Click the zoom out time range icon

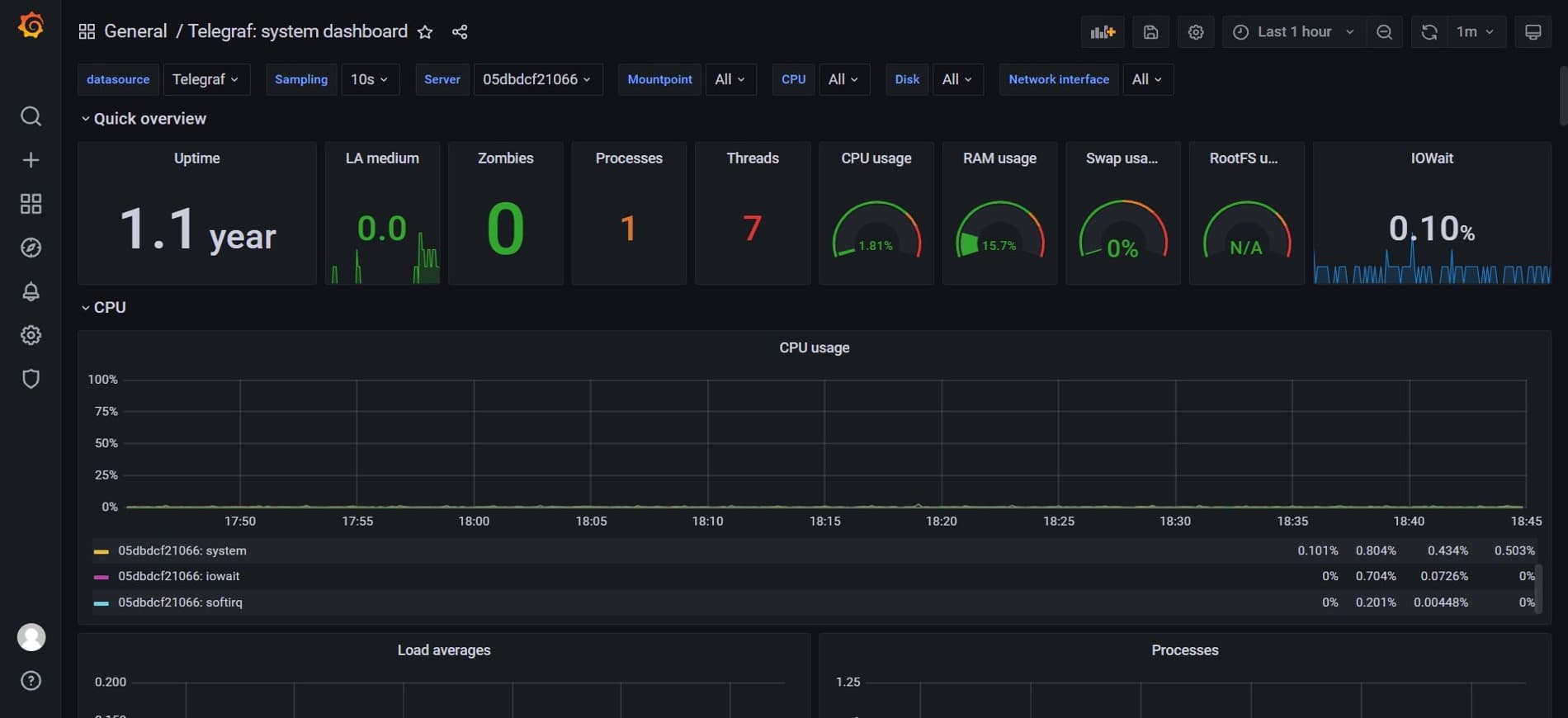pos(1384,32)
